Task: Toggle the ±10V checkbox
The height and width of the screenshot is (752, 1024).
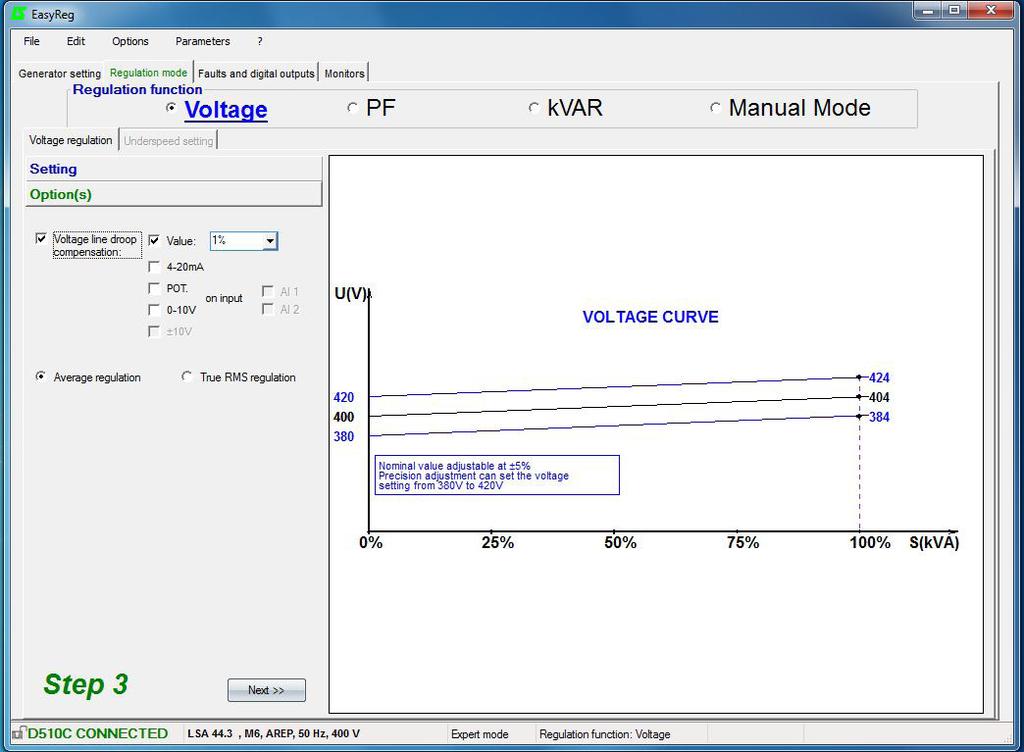Action: point(154,331)
